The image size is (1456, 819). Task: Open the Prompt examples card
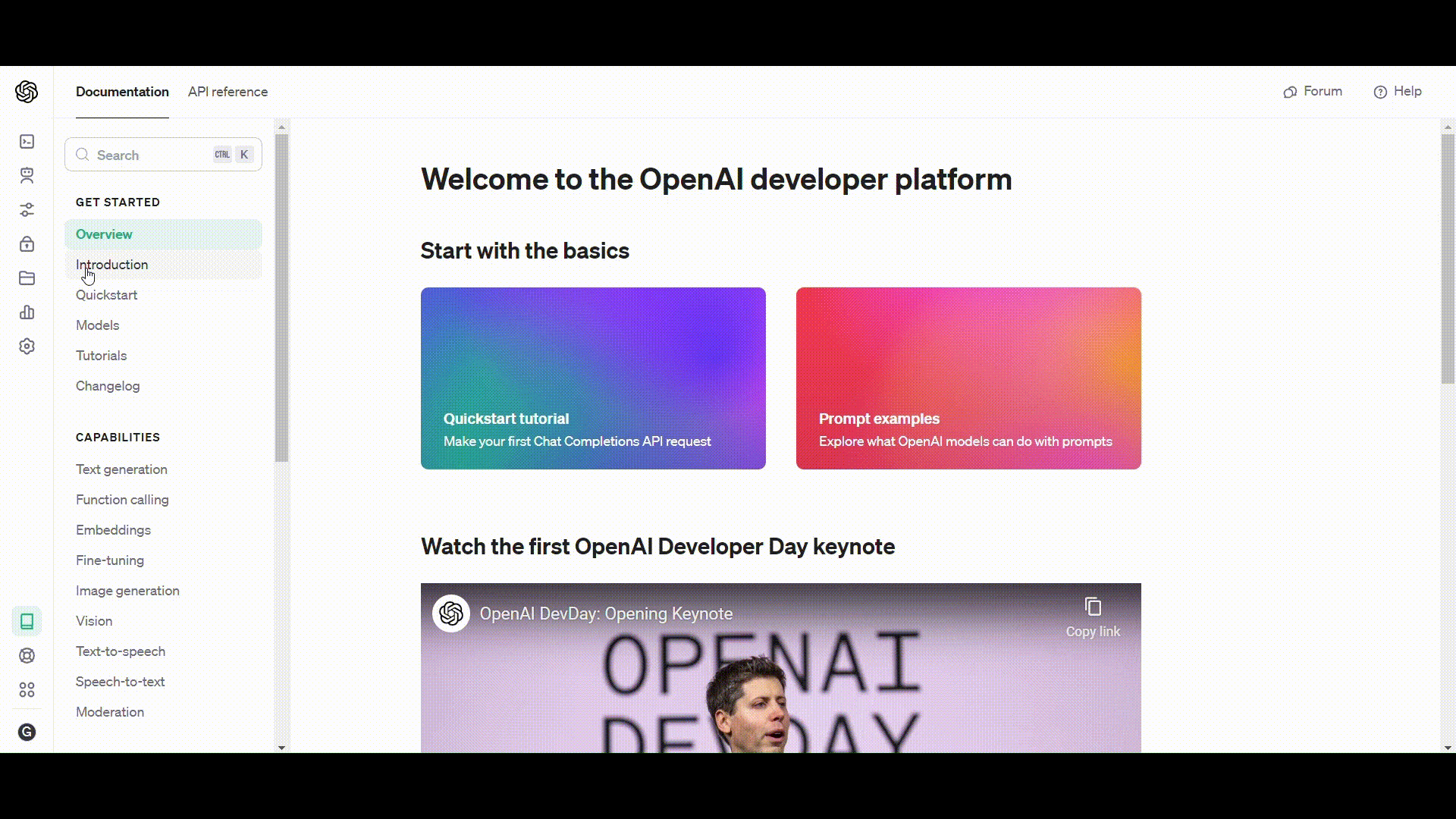(968, 378)
